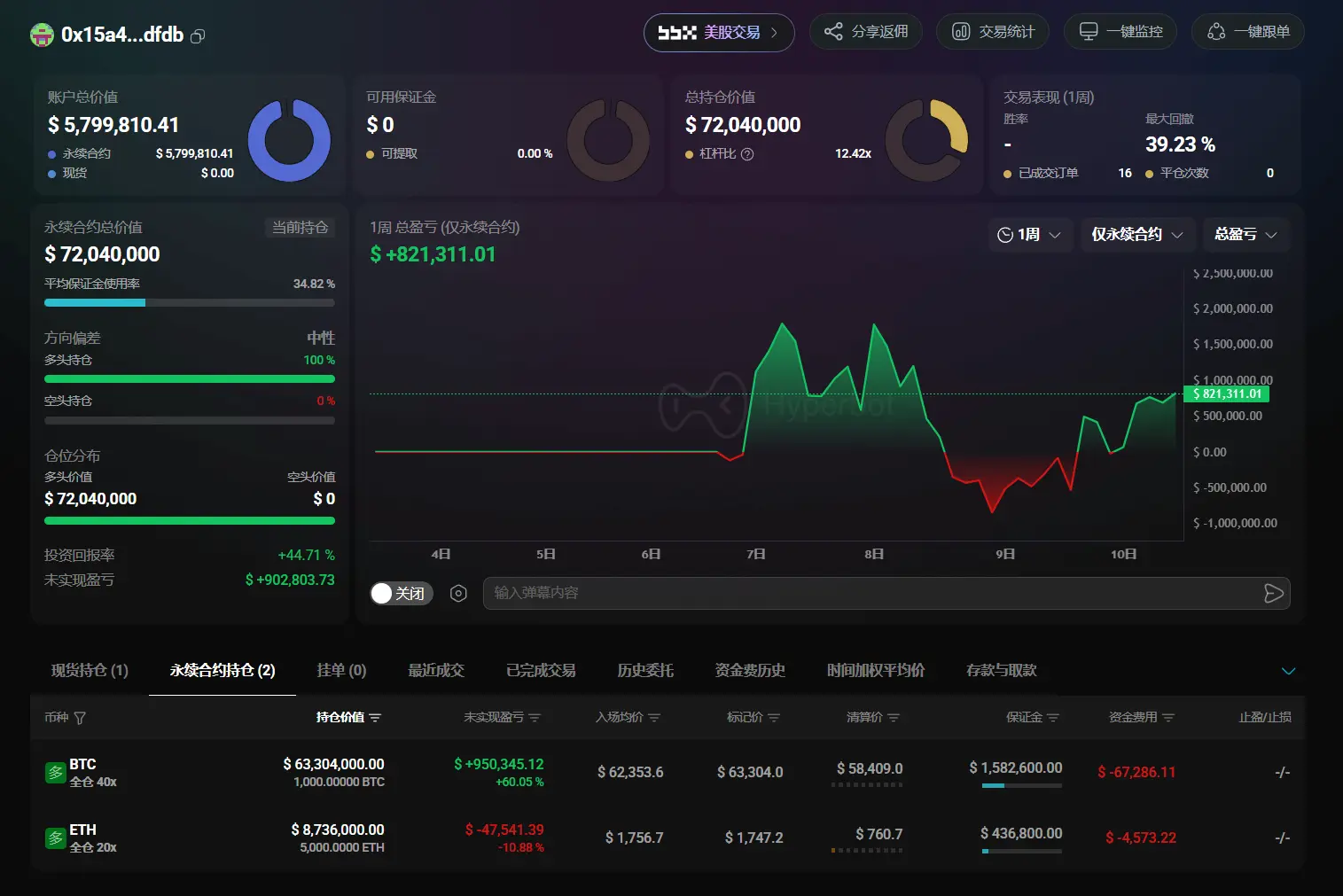This screenshot has width=1343, height=896.
Task: Click the filter icon beside 币种
Action: [x=80, y=718]
